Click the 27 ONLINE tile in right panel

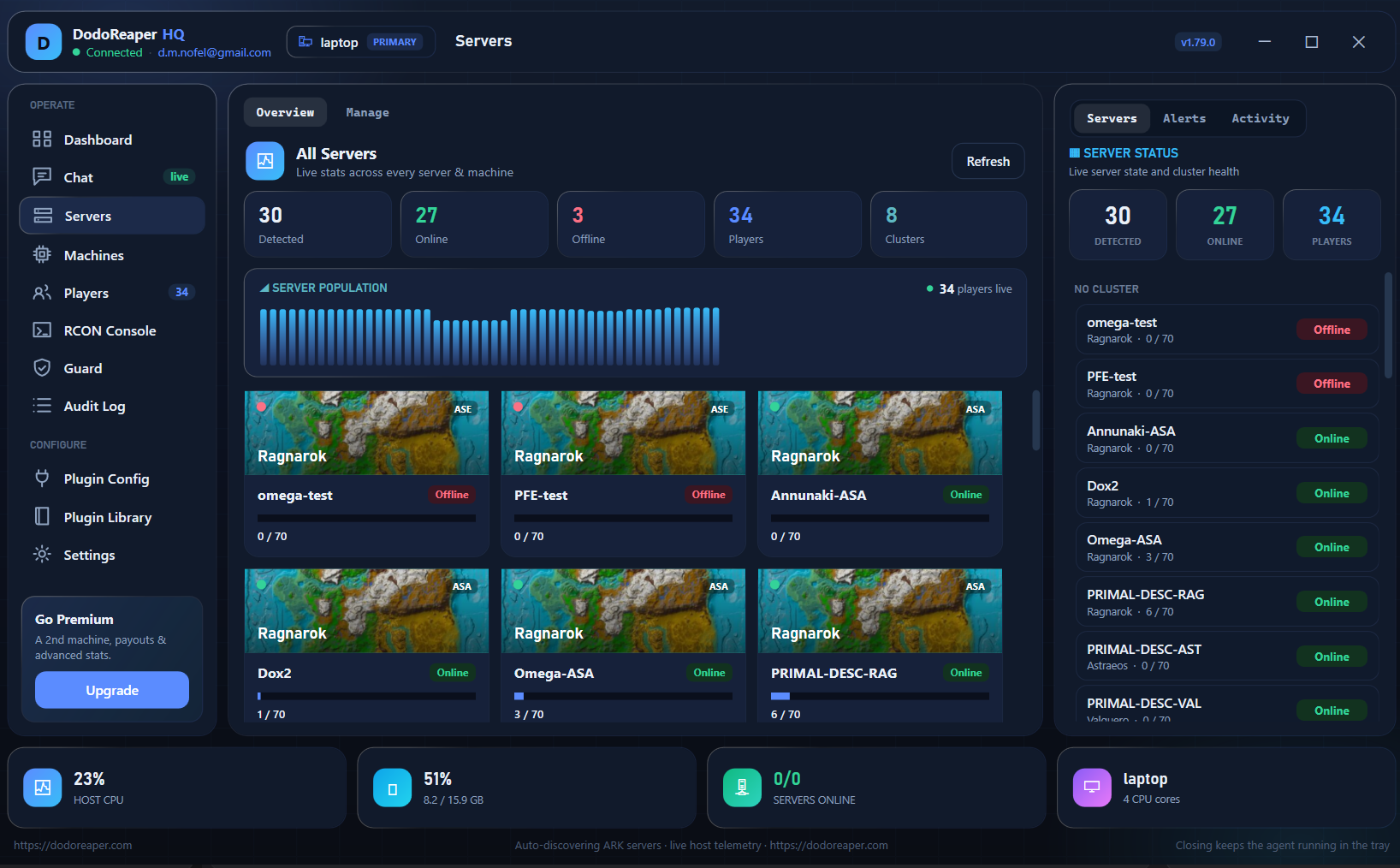1225,224
